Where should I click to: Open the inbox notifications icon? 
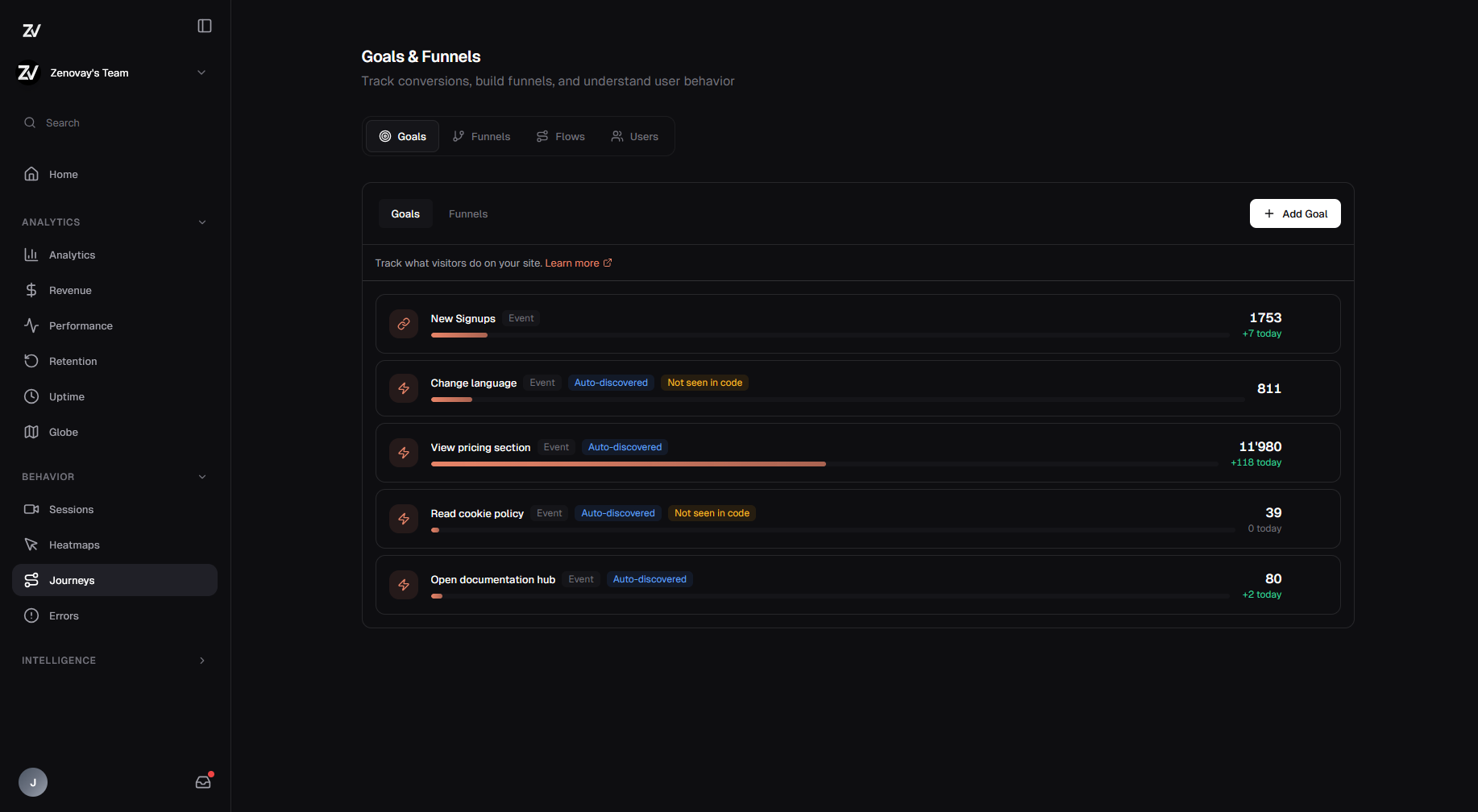tap(203, 781)
